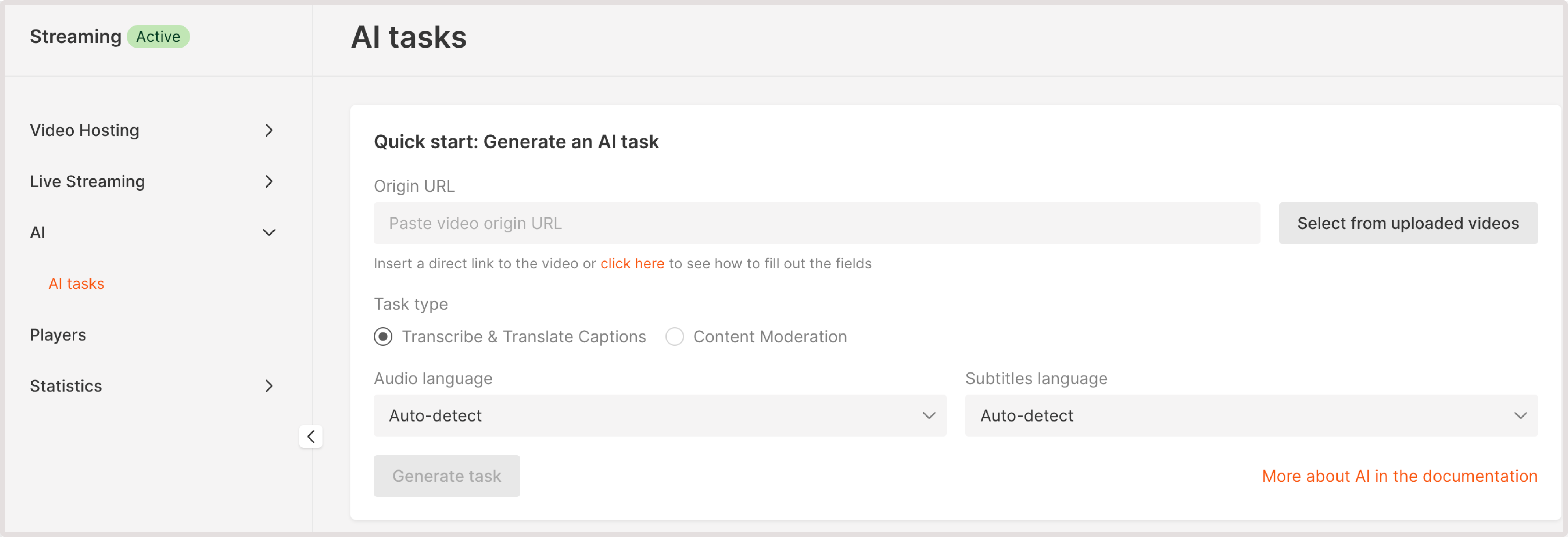The height and width of the screenshot is (537, 1568).
Task: Click Select from uploaded videos
Action: (x=1407, y=223)
